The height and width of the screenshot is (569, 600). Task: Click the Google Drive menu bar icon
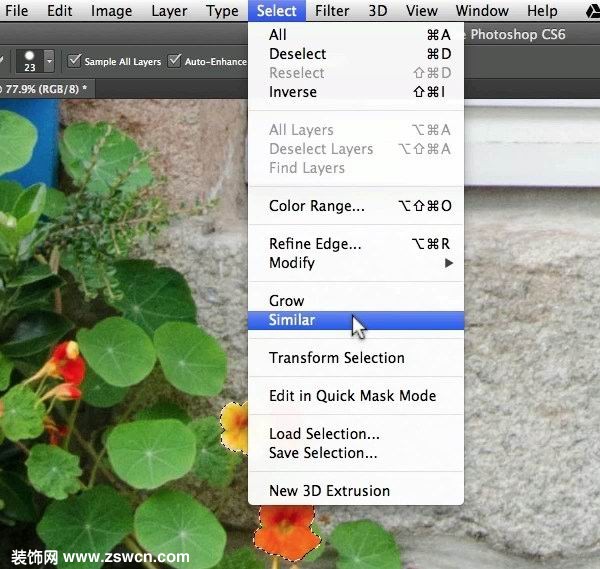tap(592, 11)
